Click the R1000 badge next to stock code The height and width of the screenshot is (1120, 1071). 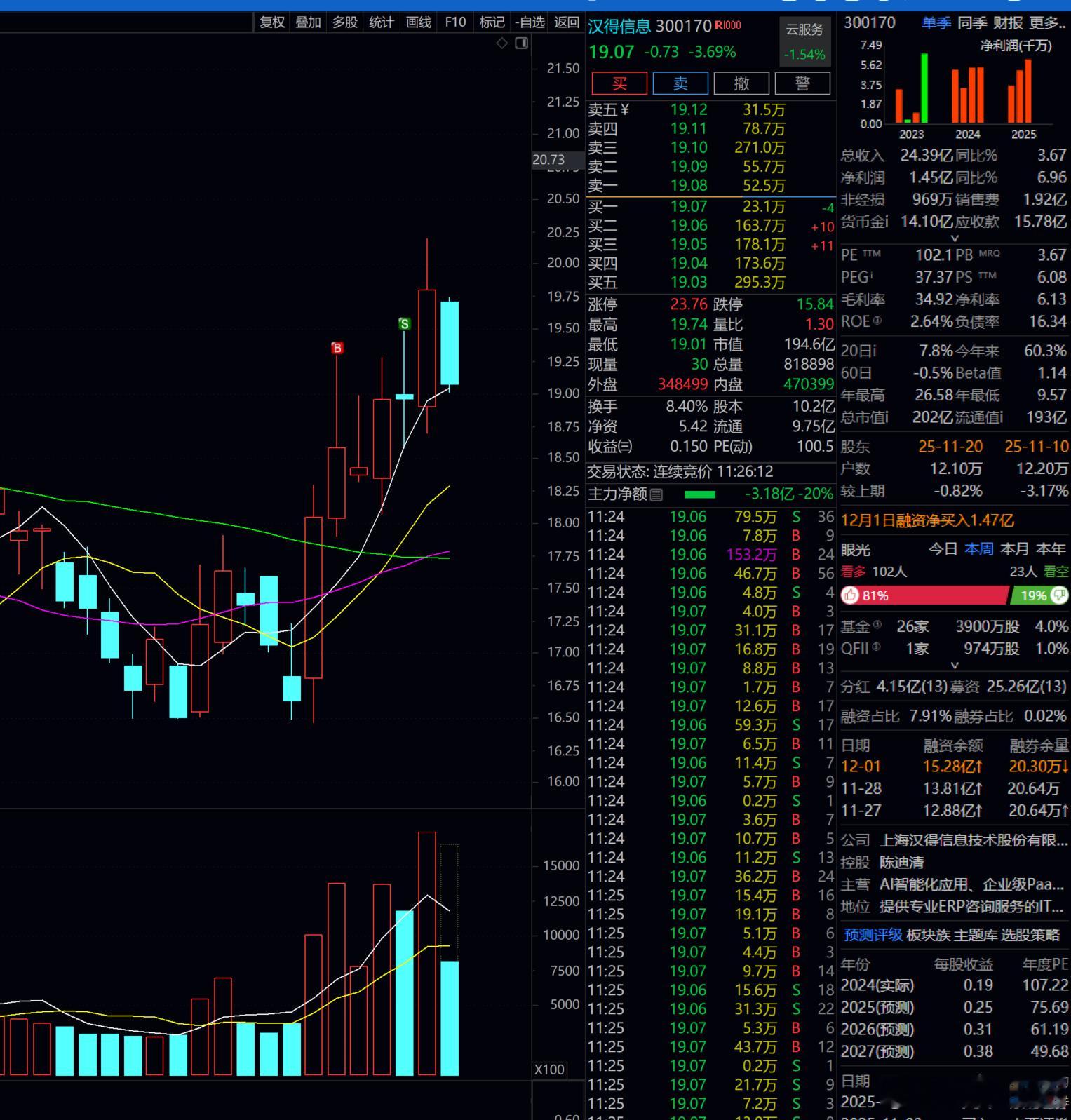728,25
